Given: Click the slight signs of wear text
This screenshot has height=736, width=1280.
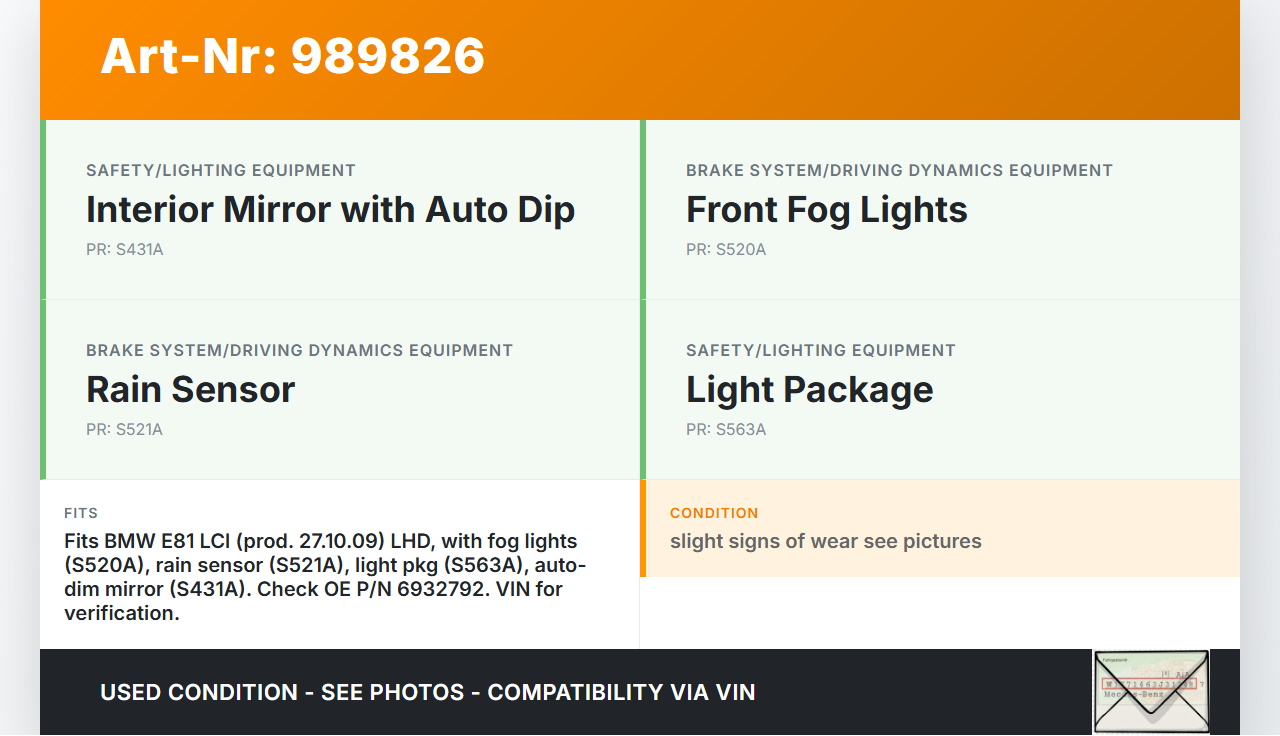Looking at the screenshot, I should 825,542.
